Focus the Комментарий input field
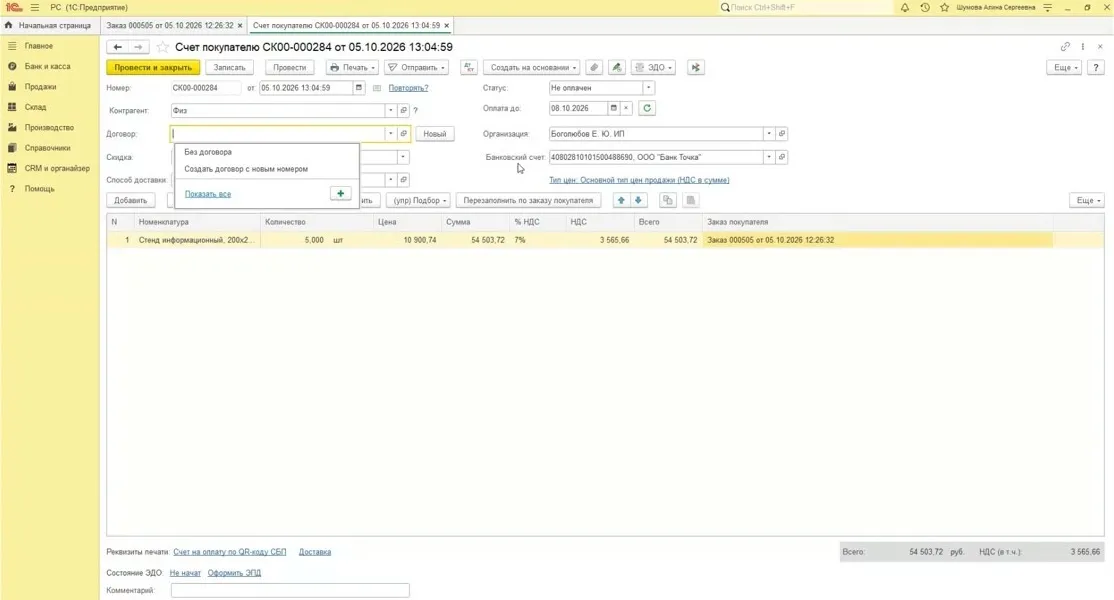This screenshot has width=1114, height=600. (290, 590)
